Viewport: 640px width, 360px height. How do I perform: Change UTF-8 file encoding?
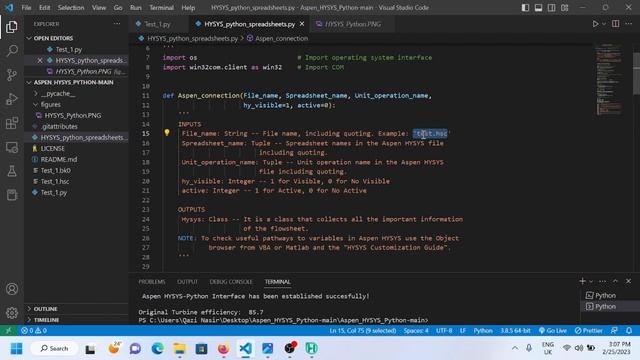[x=444, y=330]
